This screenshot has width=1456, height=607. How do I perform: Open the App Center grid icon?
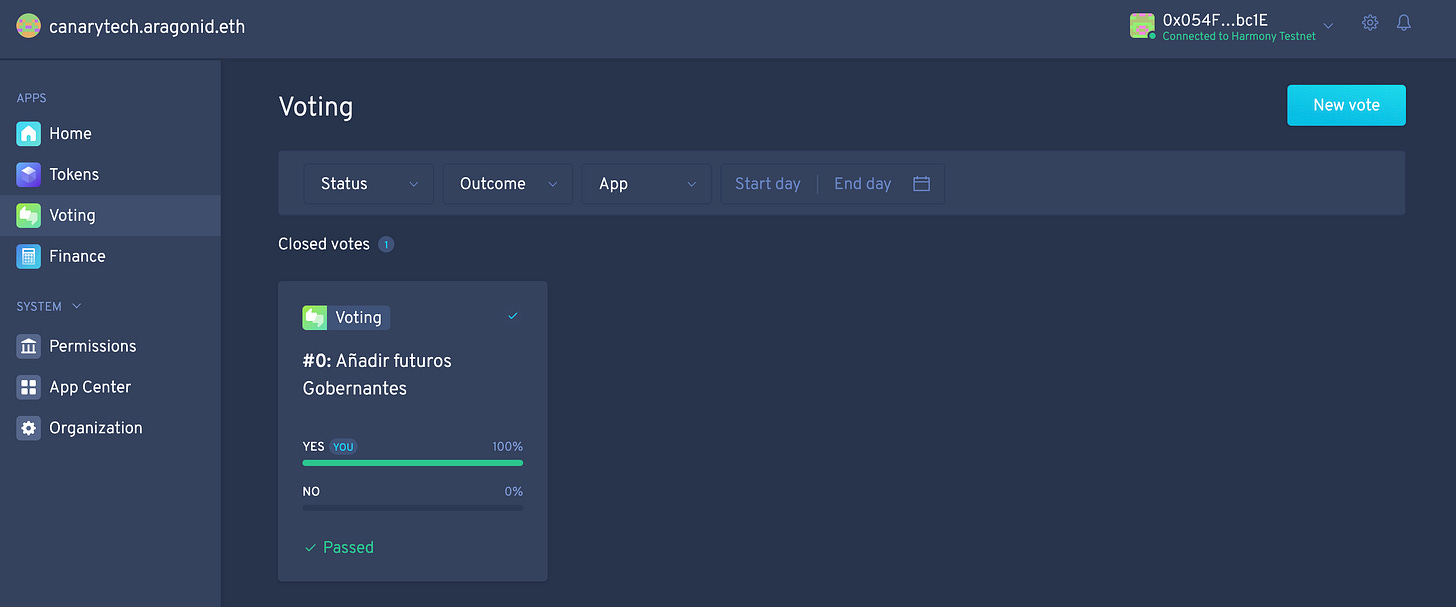tap(29, 387)
